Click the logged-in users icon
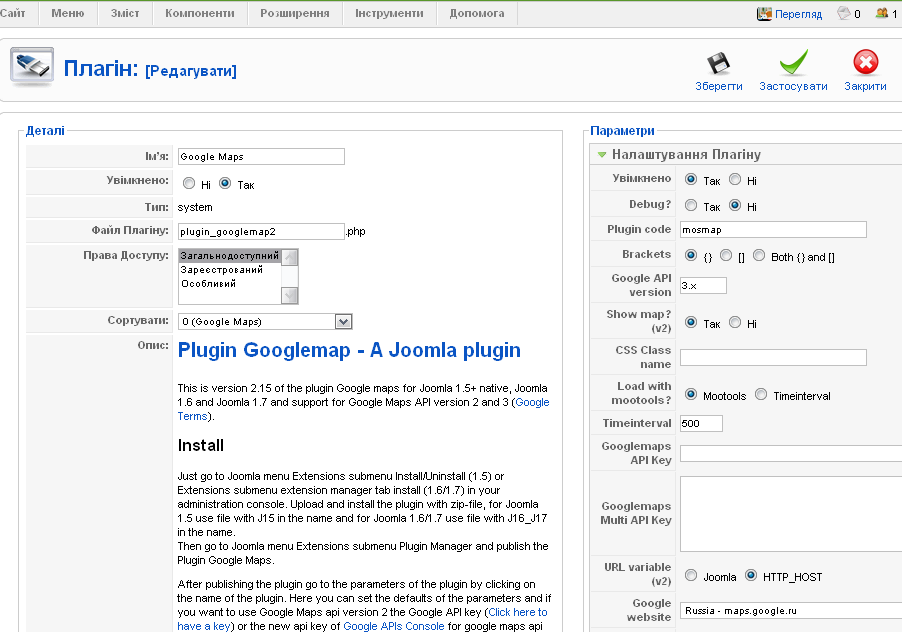The width and height of the screenshot is (902, 632). click(x=881, y=13)
